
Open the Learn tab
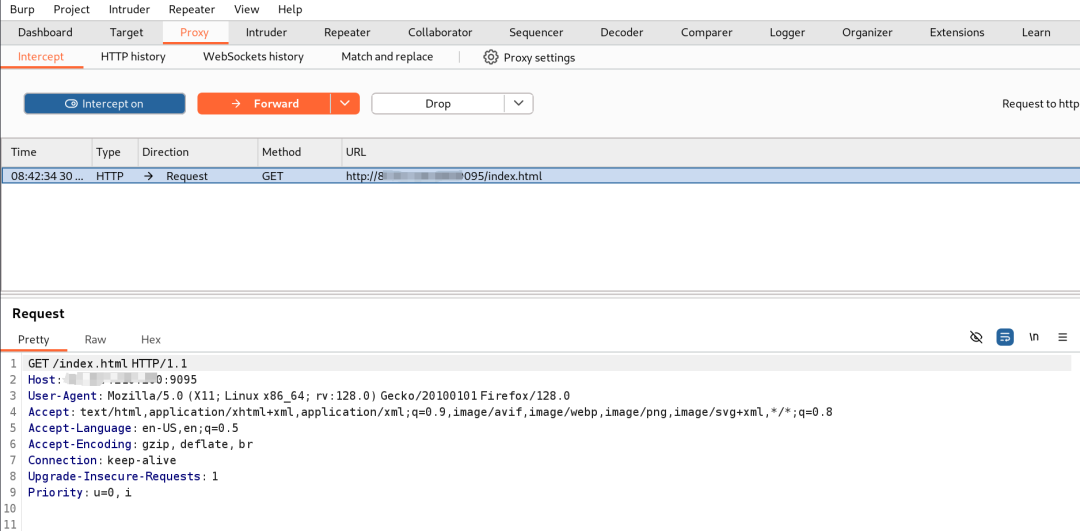click(x=1036, y=32)
